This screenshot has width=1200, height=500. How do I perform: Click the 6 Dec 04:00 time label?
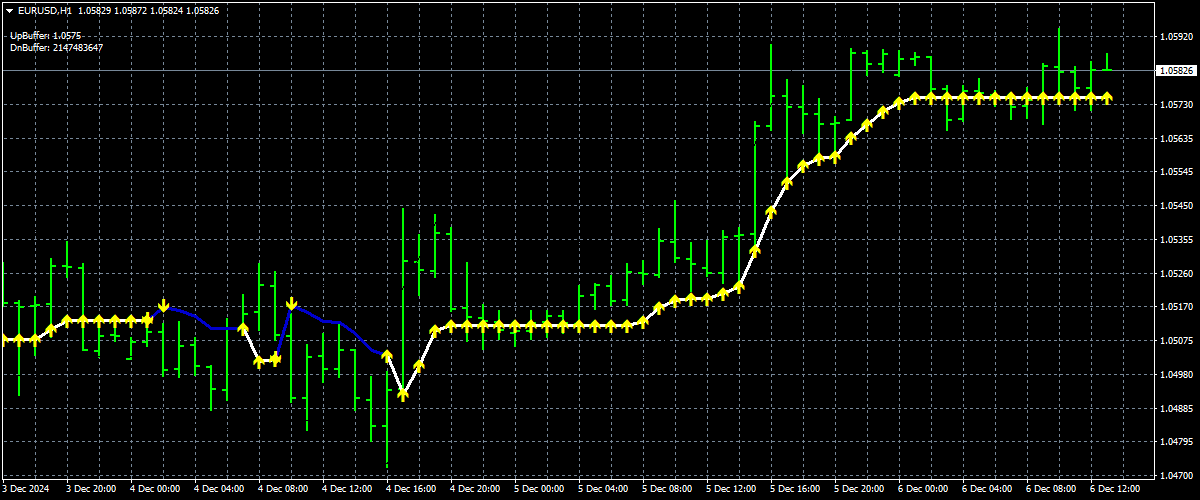(x=987, y=490)
